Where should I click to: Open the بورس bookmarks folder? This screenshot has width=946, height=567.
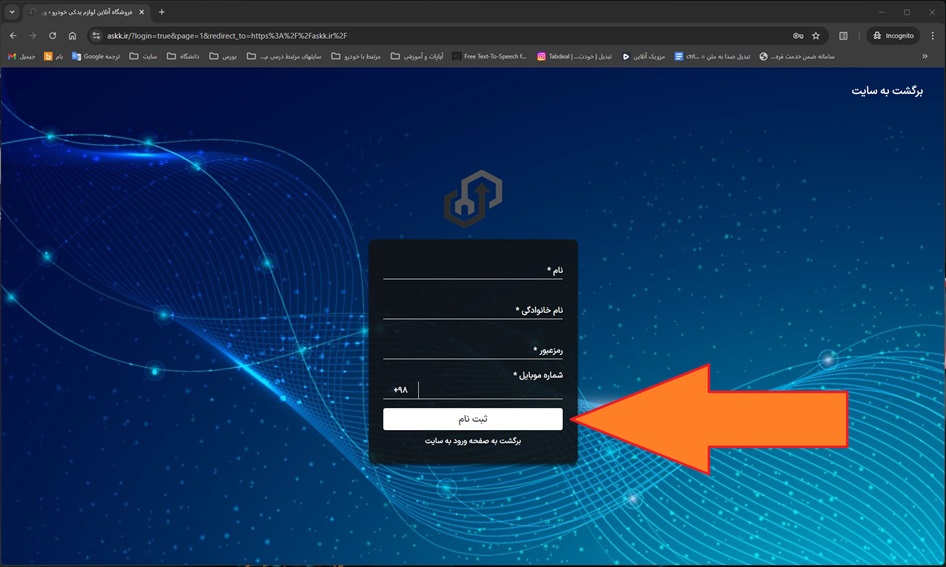[223, 56]
